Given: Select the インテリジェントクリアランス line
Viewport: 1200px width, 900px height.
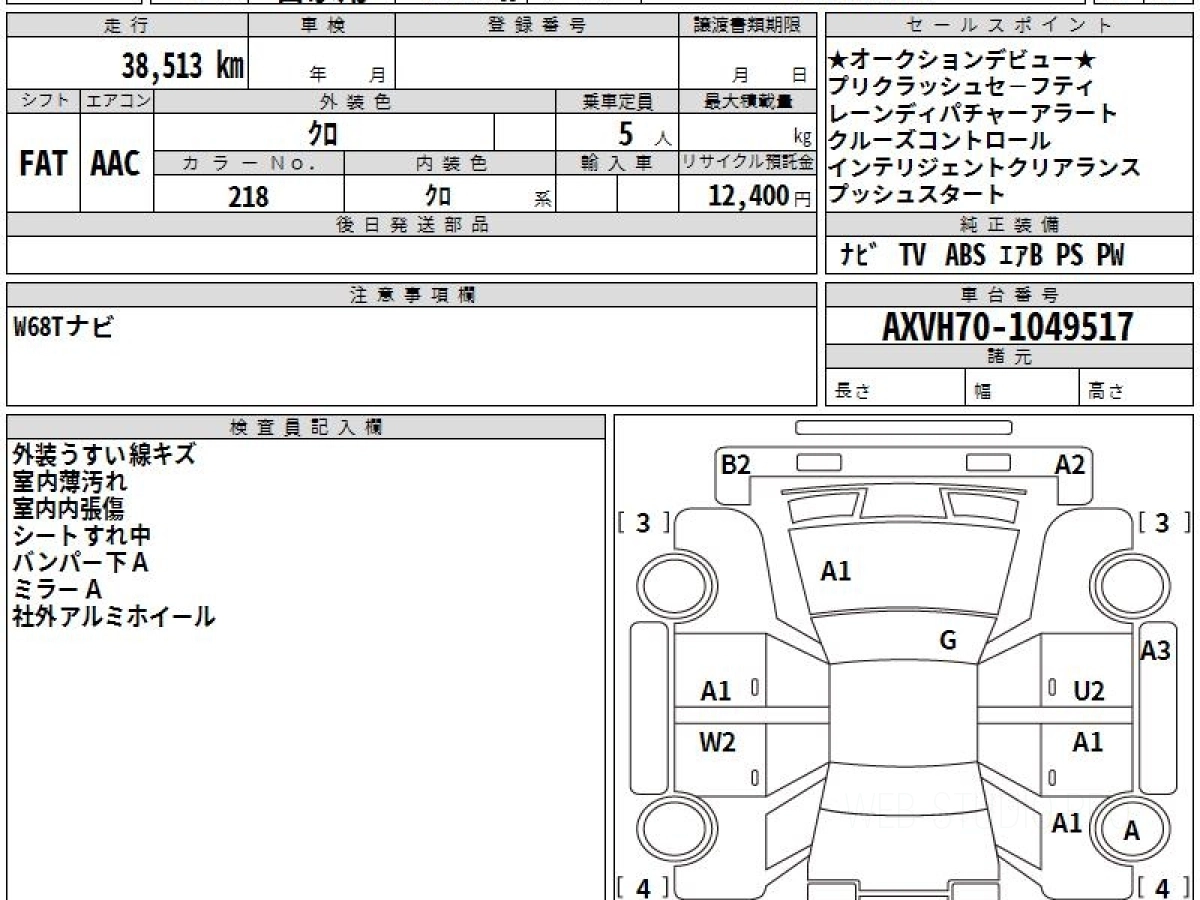Looking at the screenshot, I should (x=984, y=167).
